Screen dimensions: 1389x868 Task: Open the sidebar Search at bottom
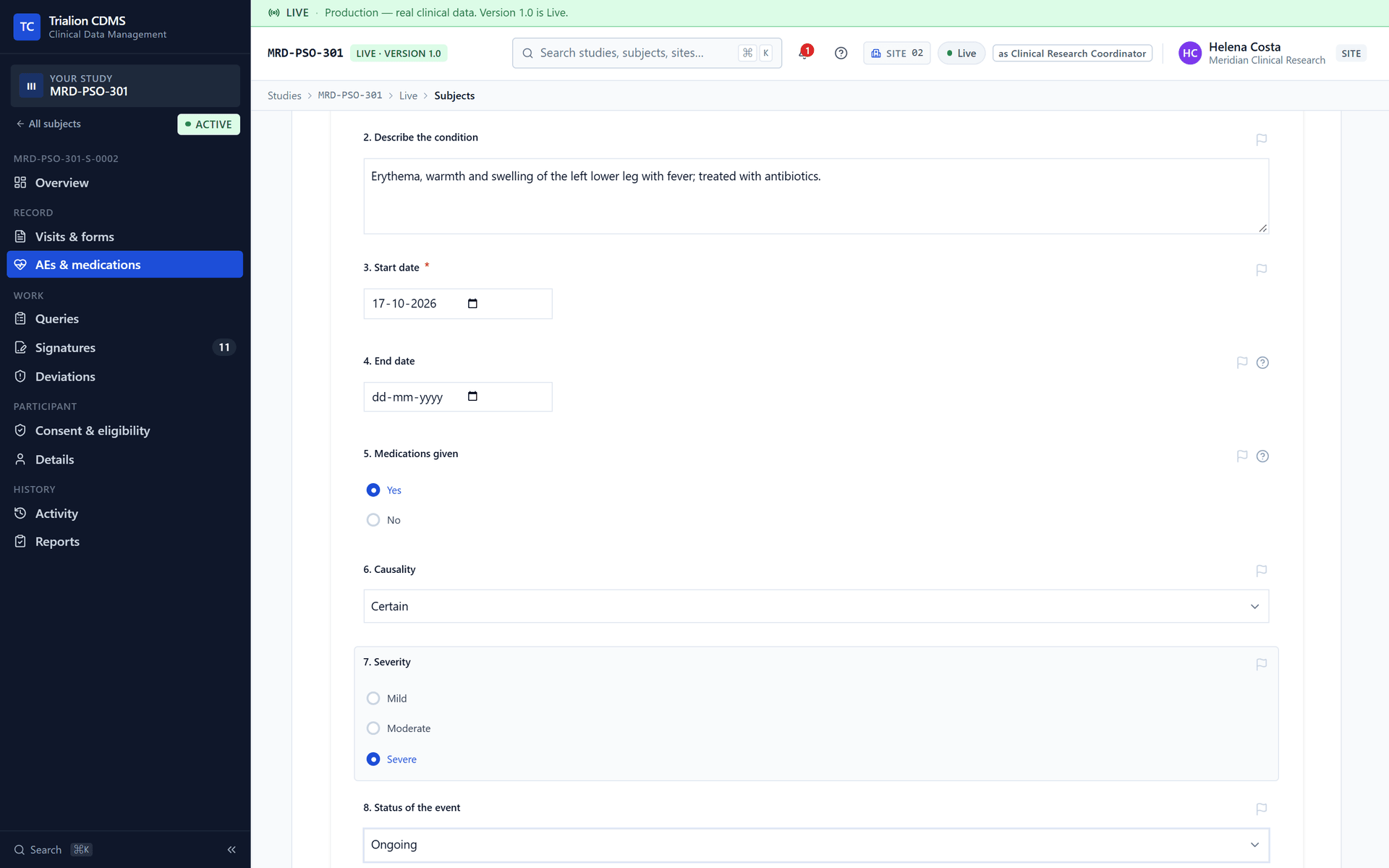coord(53,849)
